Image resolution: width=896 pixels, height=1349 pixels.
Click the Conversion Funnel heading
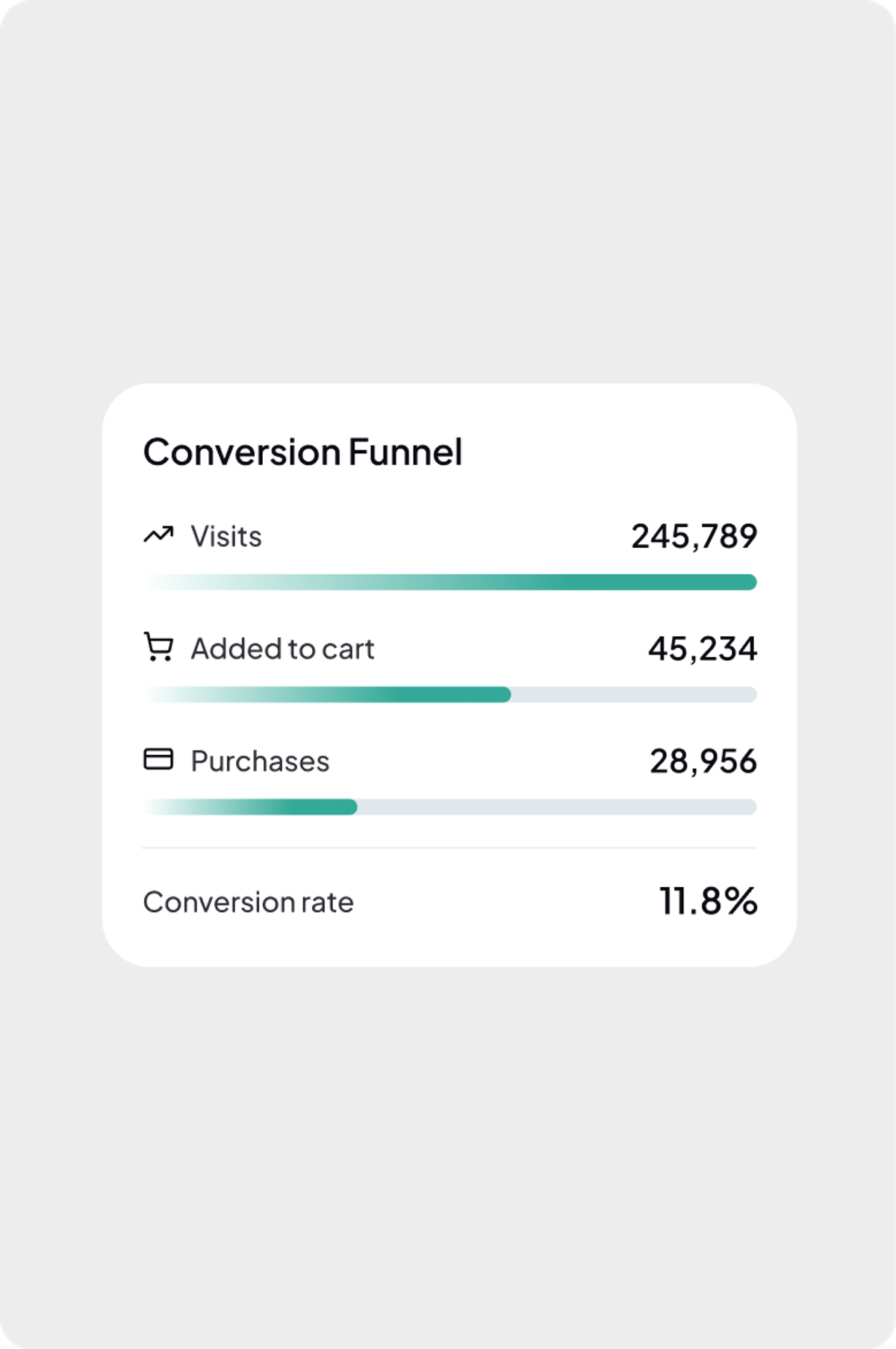pos(302,452)
